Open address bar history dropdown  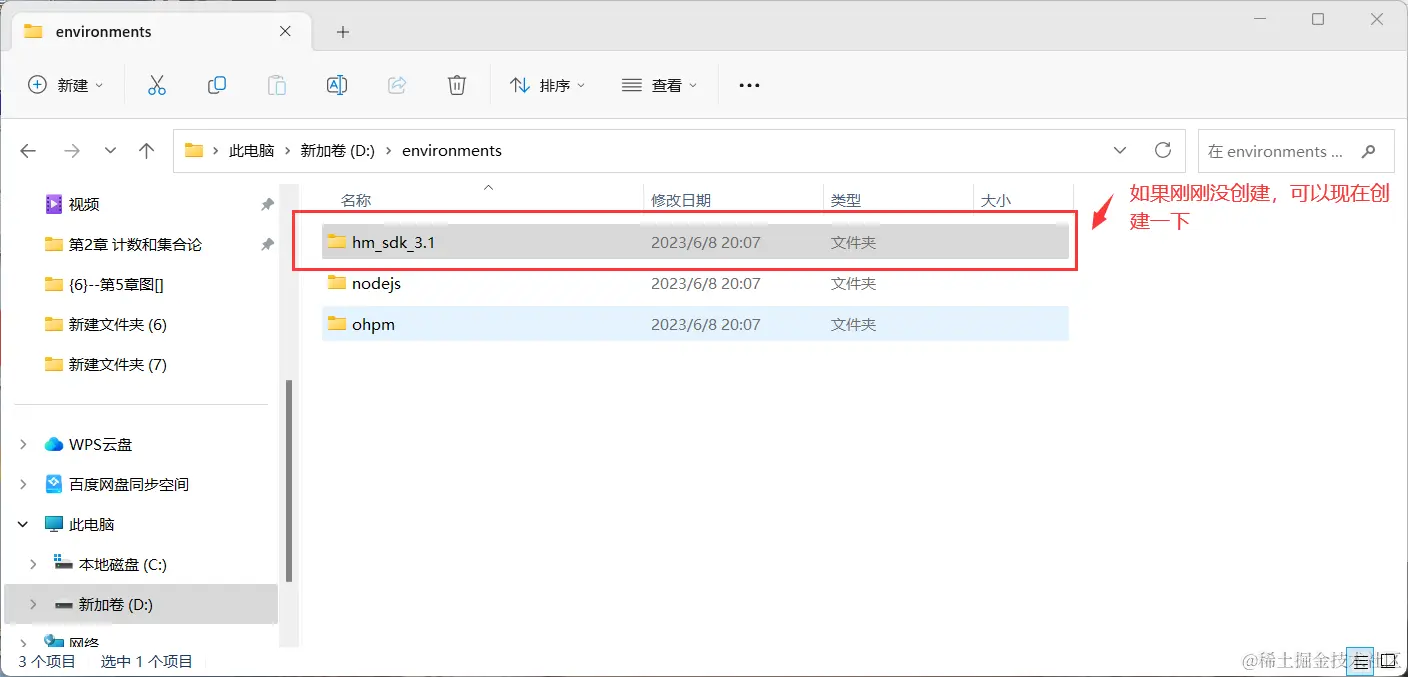(1120, 150)
